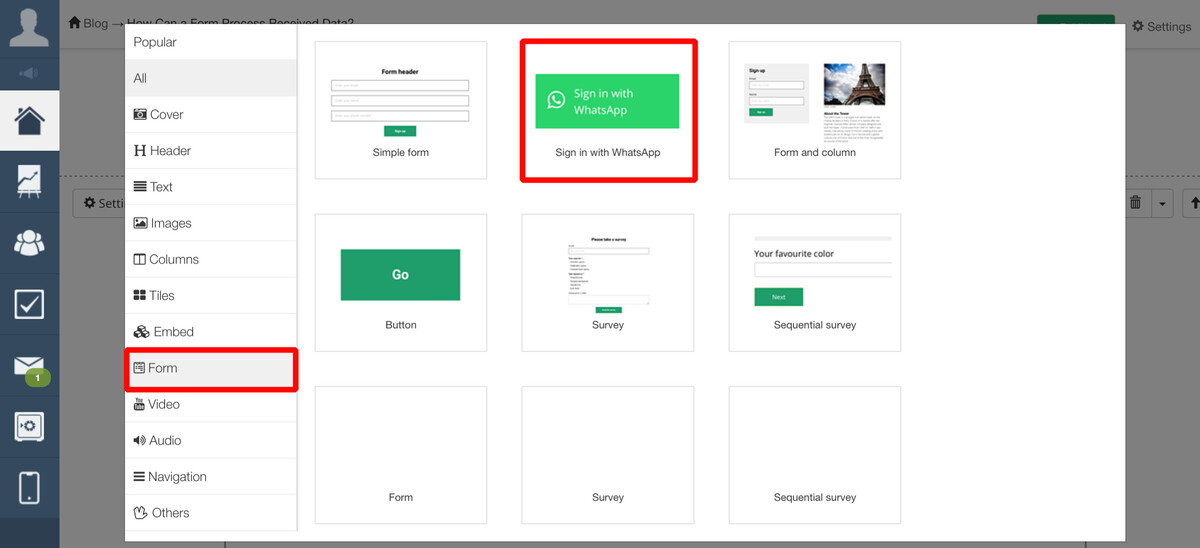Image resolution: width=1200 pixels, height=548 pixels.
Task: Click the home icon in the breadcrumb
Action: coord(75,22)
